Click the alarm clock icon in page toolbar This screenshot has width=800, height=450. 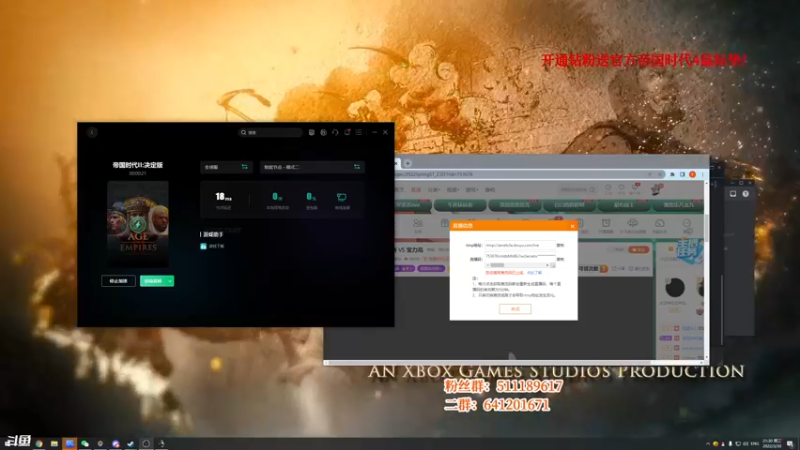606,223
